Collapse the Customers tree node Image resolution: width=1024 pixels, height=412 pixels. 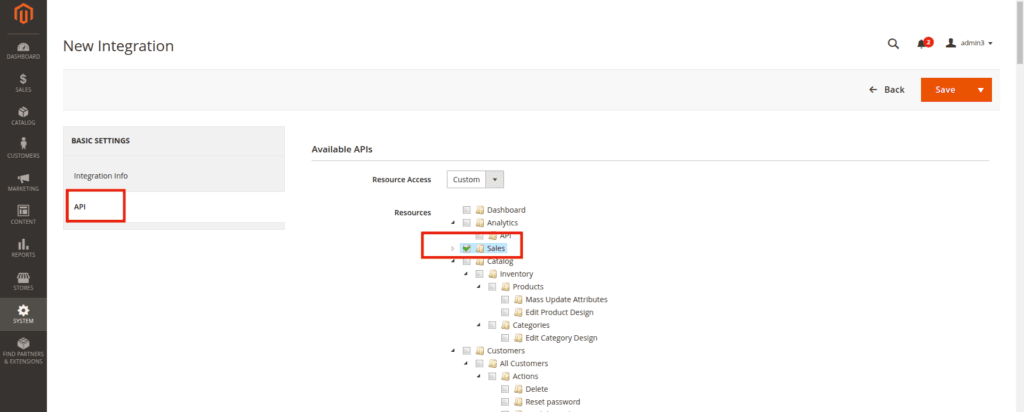453,351
